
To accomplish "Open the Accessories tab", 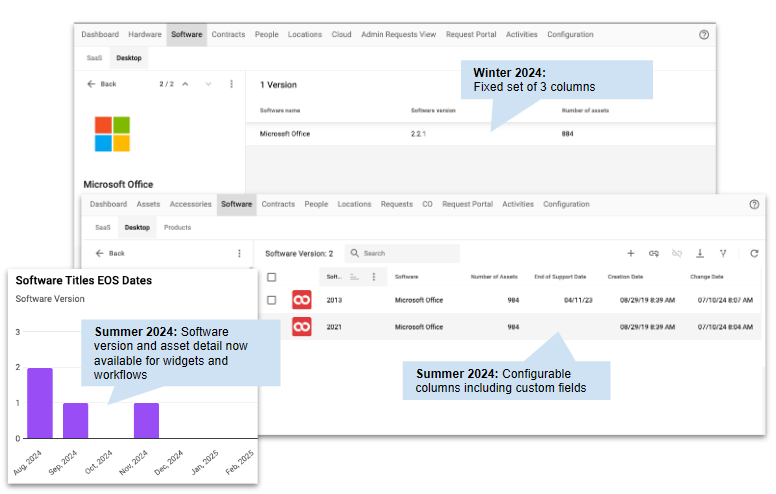I will coord(191,204).
